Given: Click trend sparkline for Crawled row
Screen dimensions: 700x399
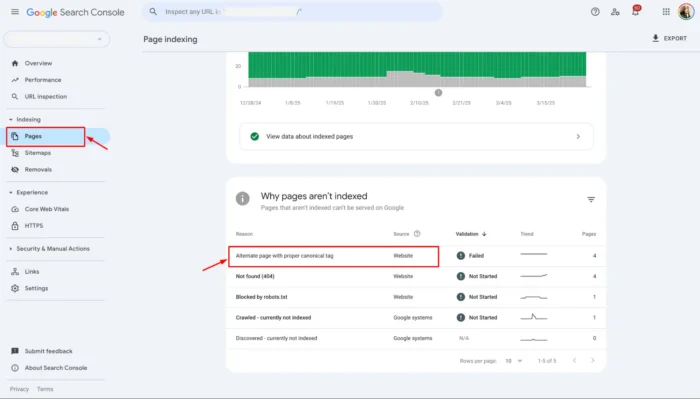Looking at the screenshot, I should tap(533, 317).
